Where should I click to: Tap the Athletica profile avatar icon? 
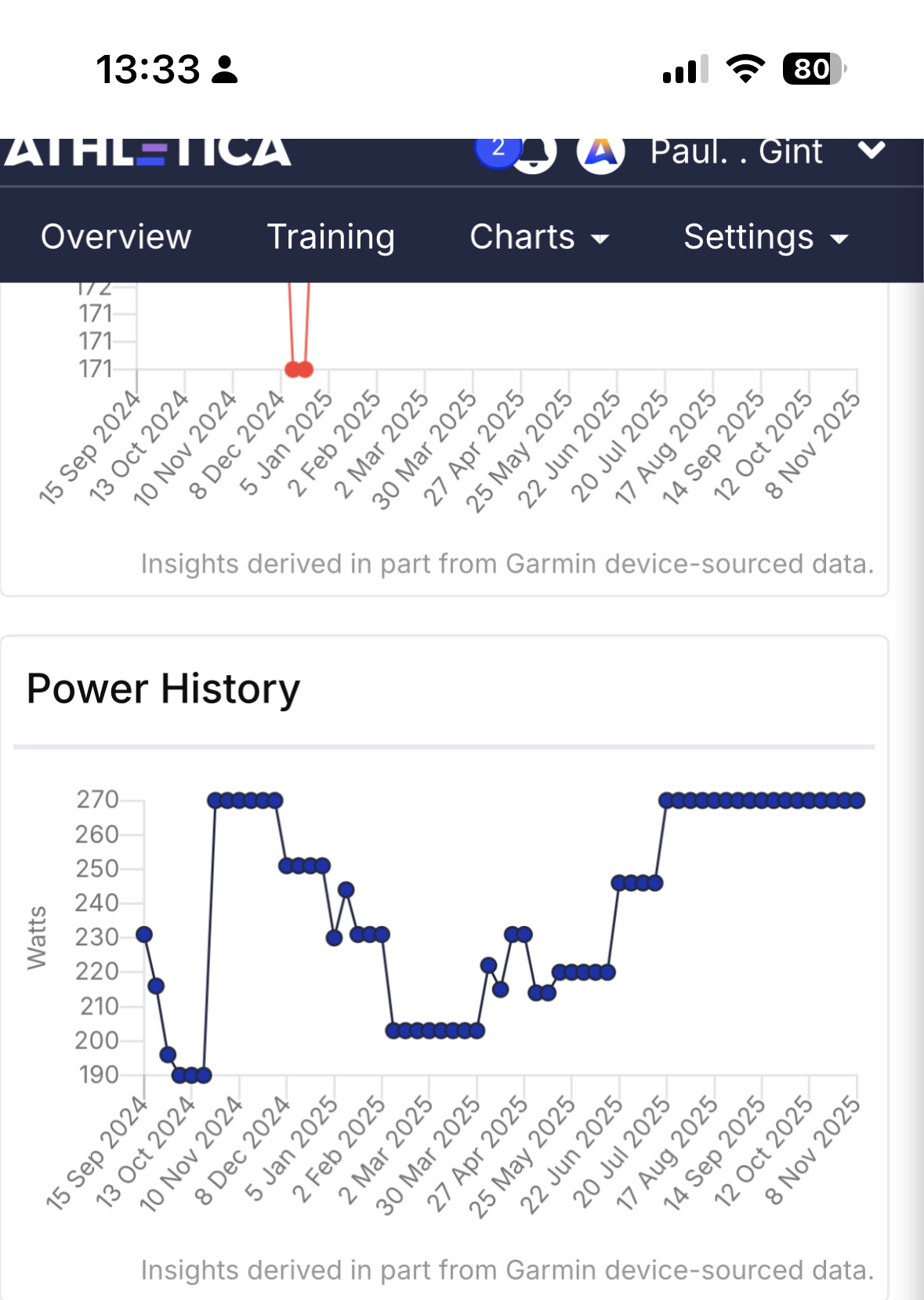(600, 152)
